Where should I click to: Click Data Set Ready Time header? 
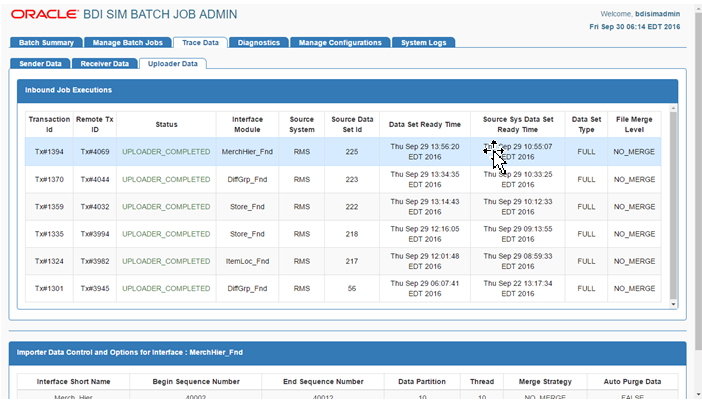pos(424,124)
